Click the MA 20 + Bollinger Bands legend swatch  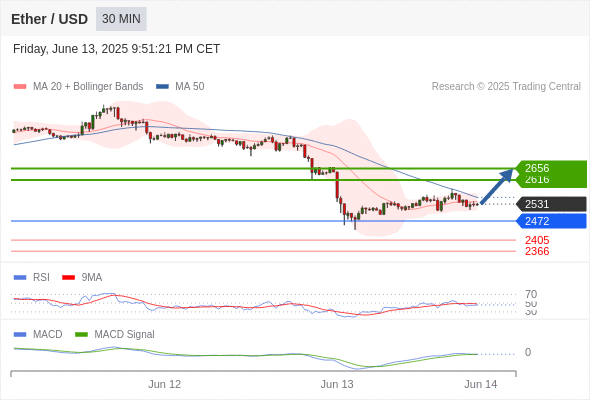20,87
